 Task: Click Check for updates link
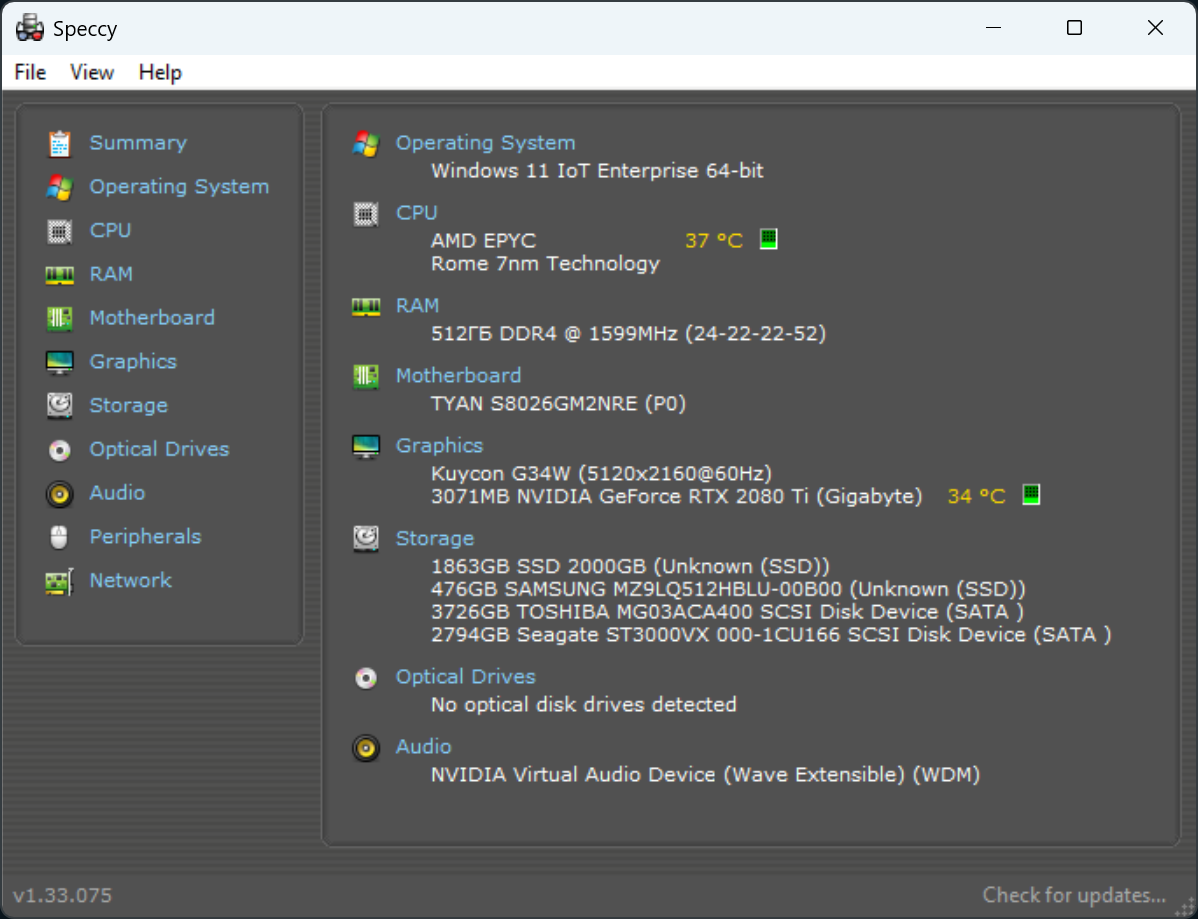click(1074, 895)
